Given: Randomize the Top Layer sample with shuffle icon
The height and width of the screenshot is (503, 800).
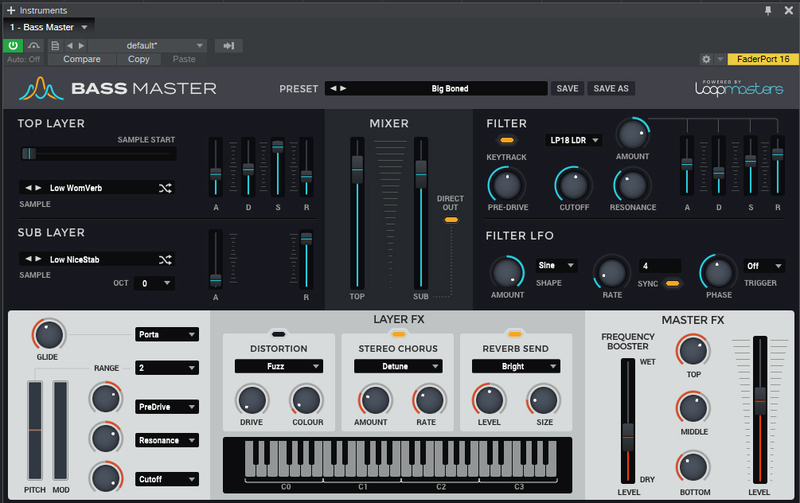Looking at the screenshot, I should (x=165, y=187).
